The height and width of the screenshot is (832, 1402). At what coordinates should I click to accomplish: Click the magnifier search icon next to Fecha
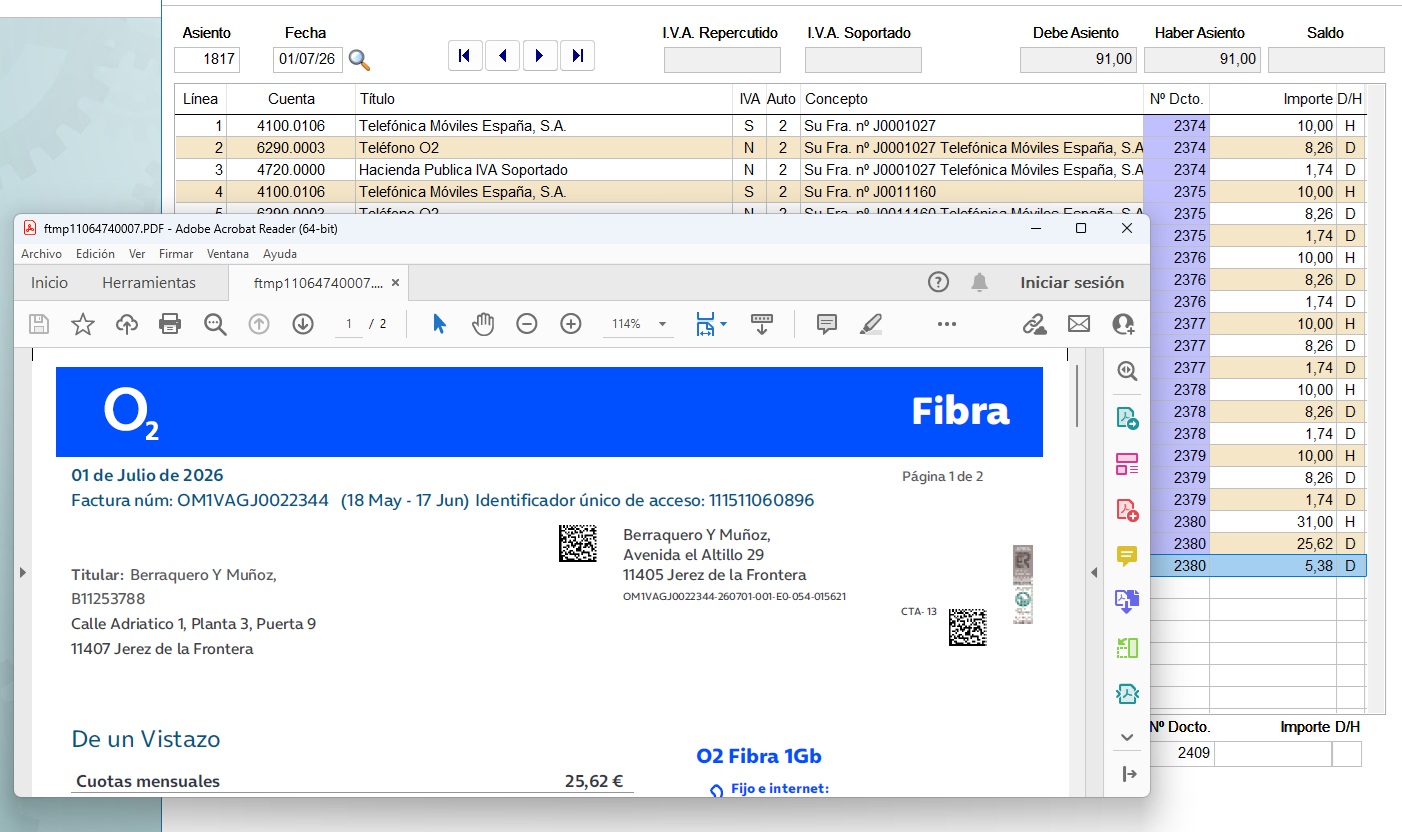tap(359, 60)
